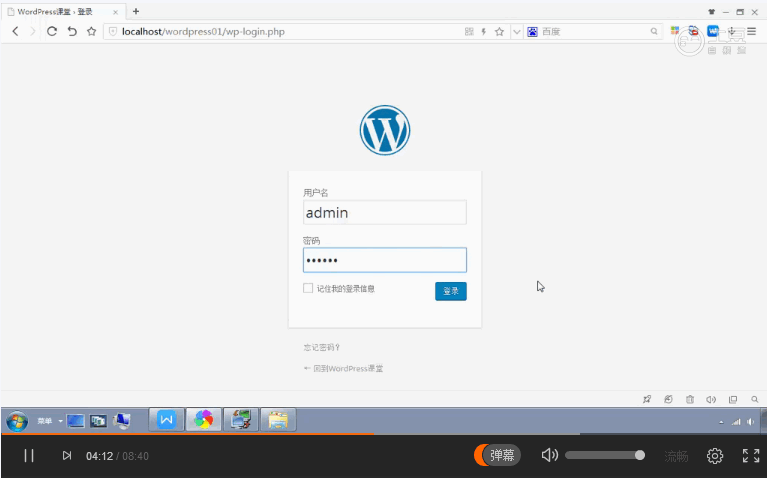The image size is (767, 478).
Task: Click the blue 登录 button
Action: 451,291
